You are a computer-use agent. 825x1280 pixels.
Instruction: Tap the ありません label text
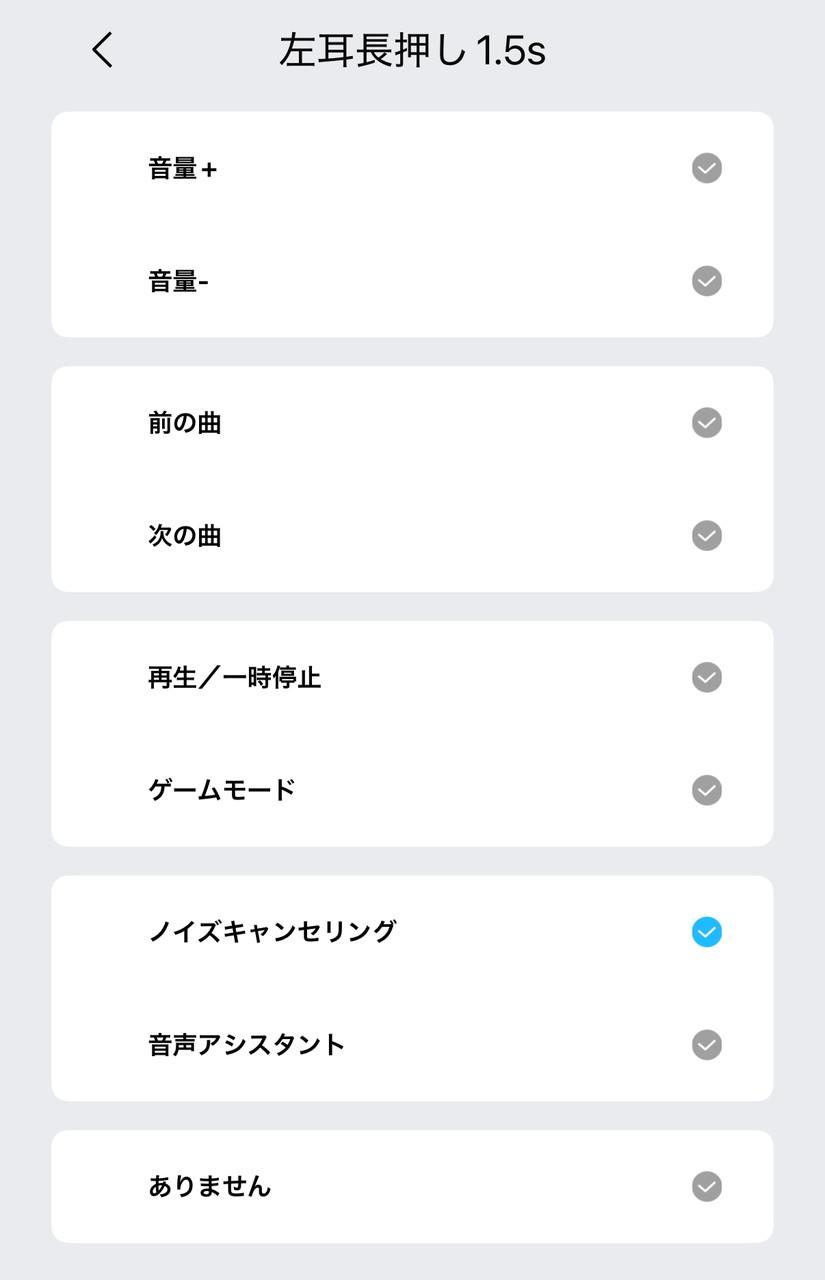[210, 1187]
